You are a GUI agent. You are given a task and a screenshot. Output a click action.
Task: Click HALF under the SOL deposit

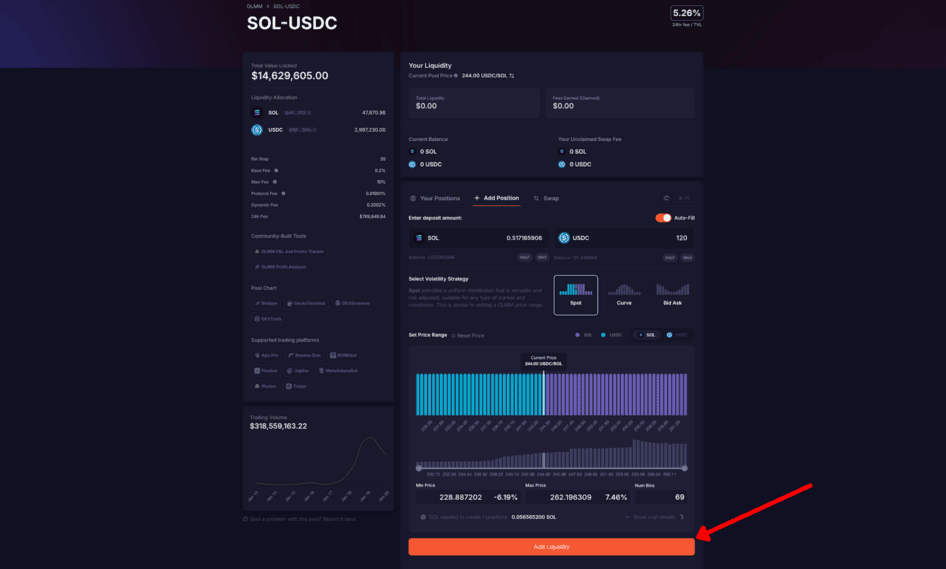(x=524, y=258)
